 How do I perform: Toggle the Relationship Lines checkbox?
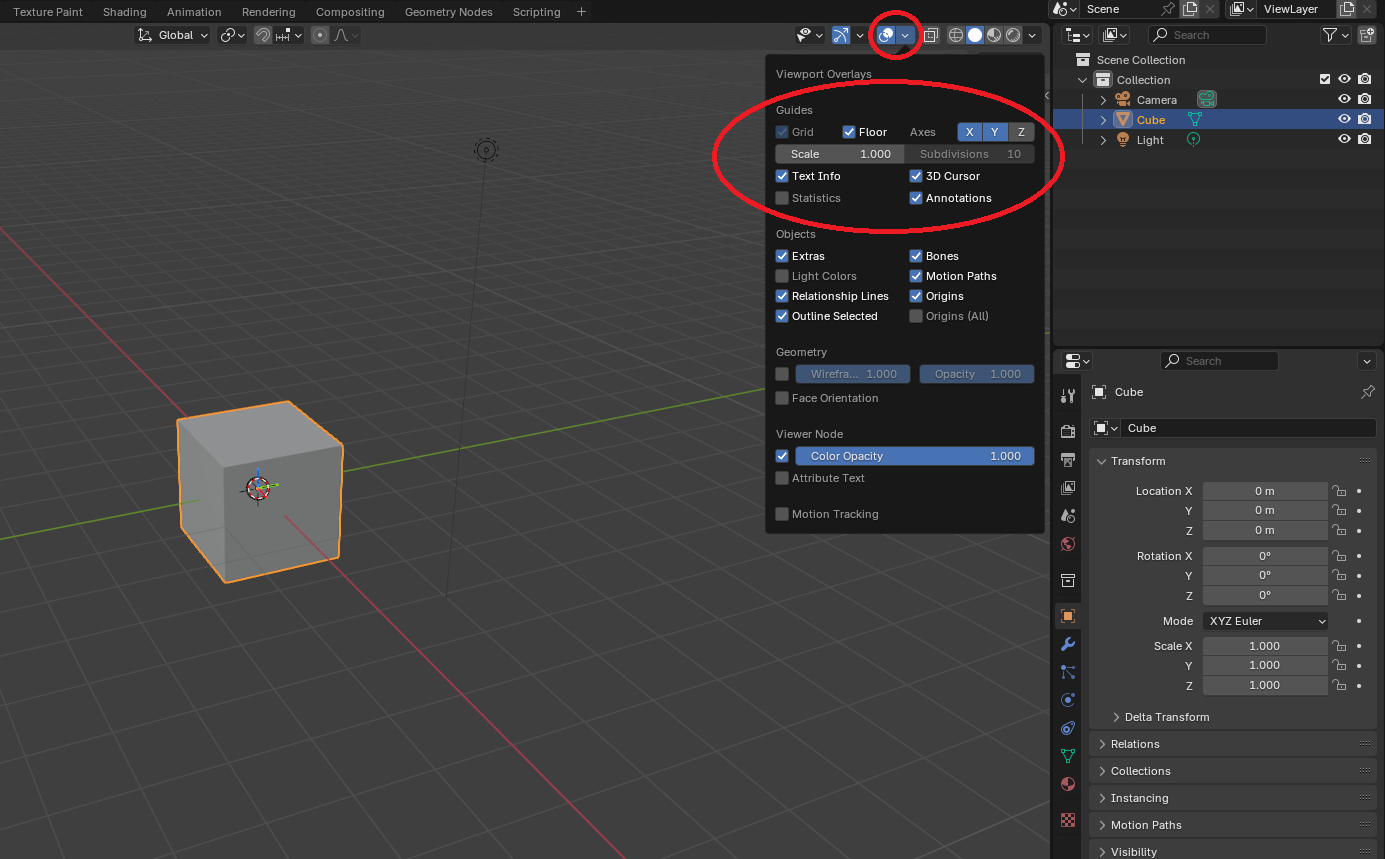click(782, 296)
